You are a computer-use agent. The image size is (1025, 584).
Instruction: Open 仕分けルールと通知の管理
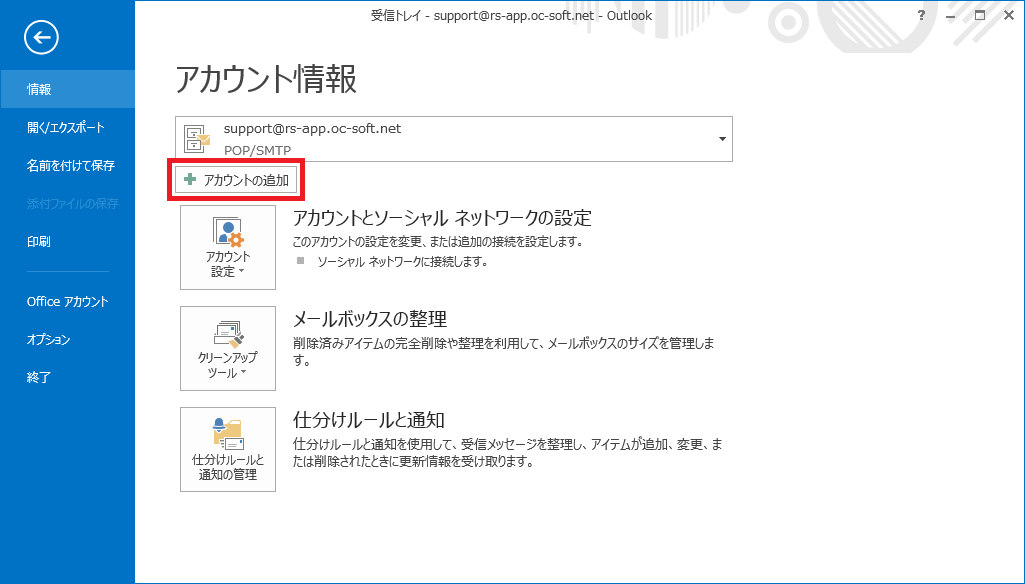pos(227,449)
